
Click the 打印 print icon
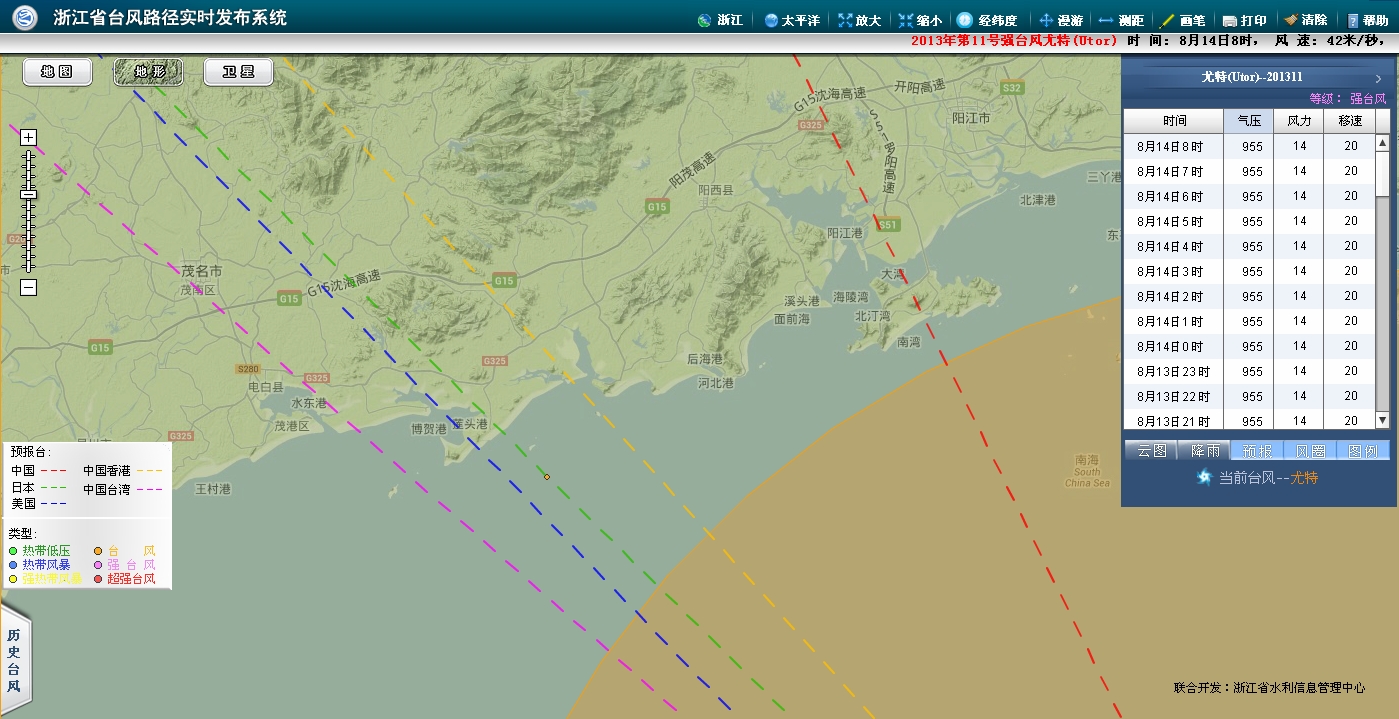(1244, 20)
